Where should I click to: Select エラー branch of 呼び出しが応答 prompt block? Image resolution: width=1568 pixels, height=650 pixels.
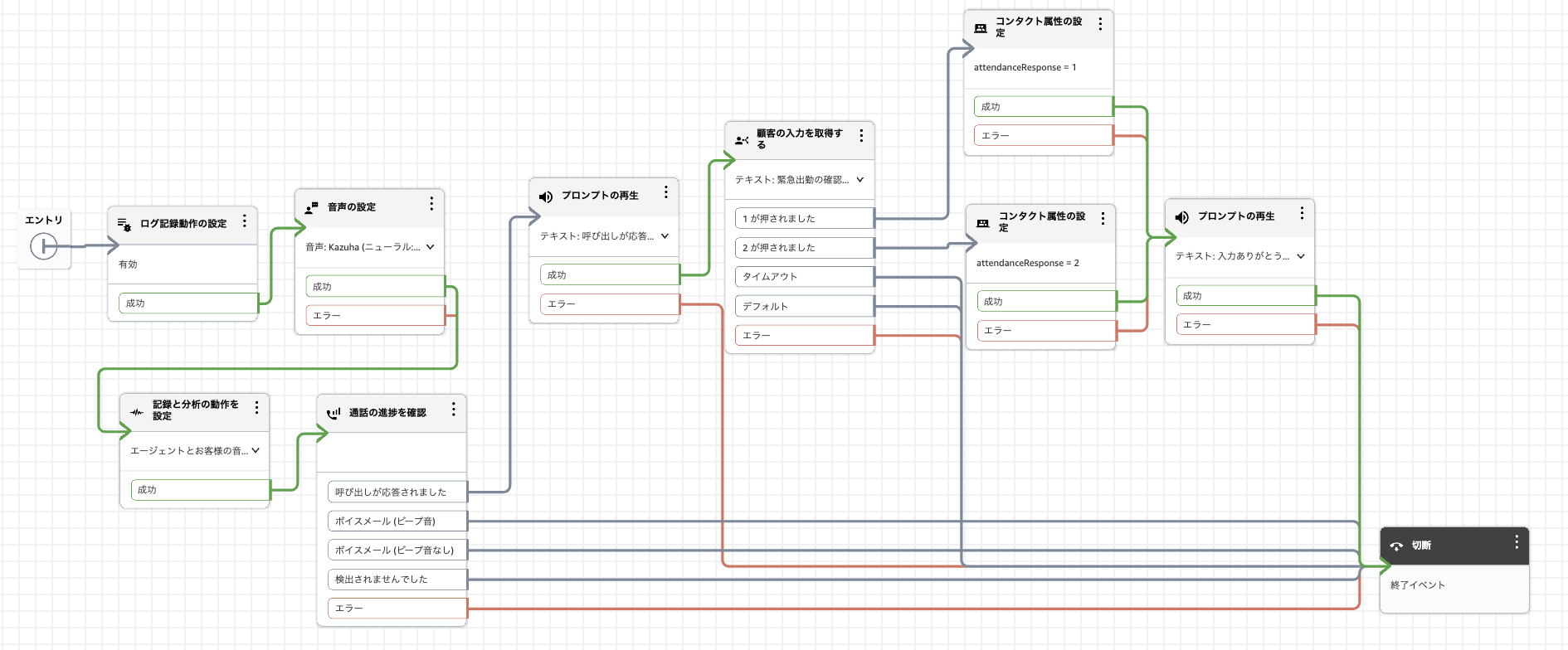610,304
